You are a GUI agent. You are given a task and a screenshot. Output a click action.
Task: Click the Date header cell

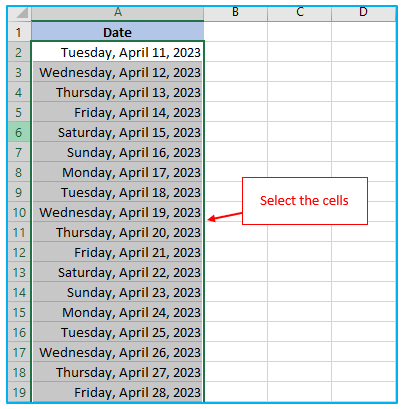[118, 32]
